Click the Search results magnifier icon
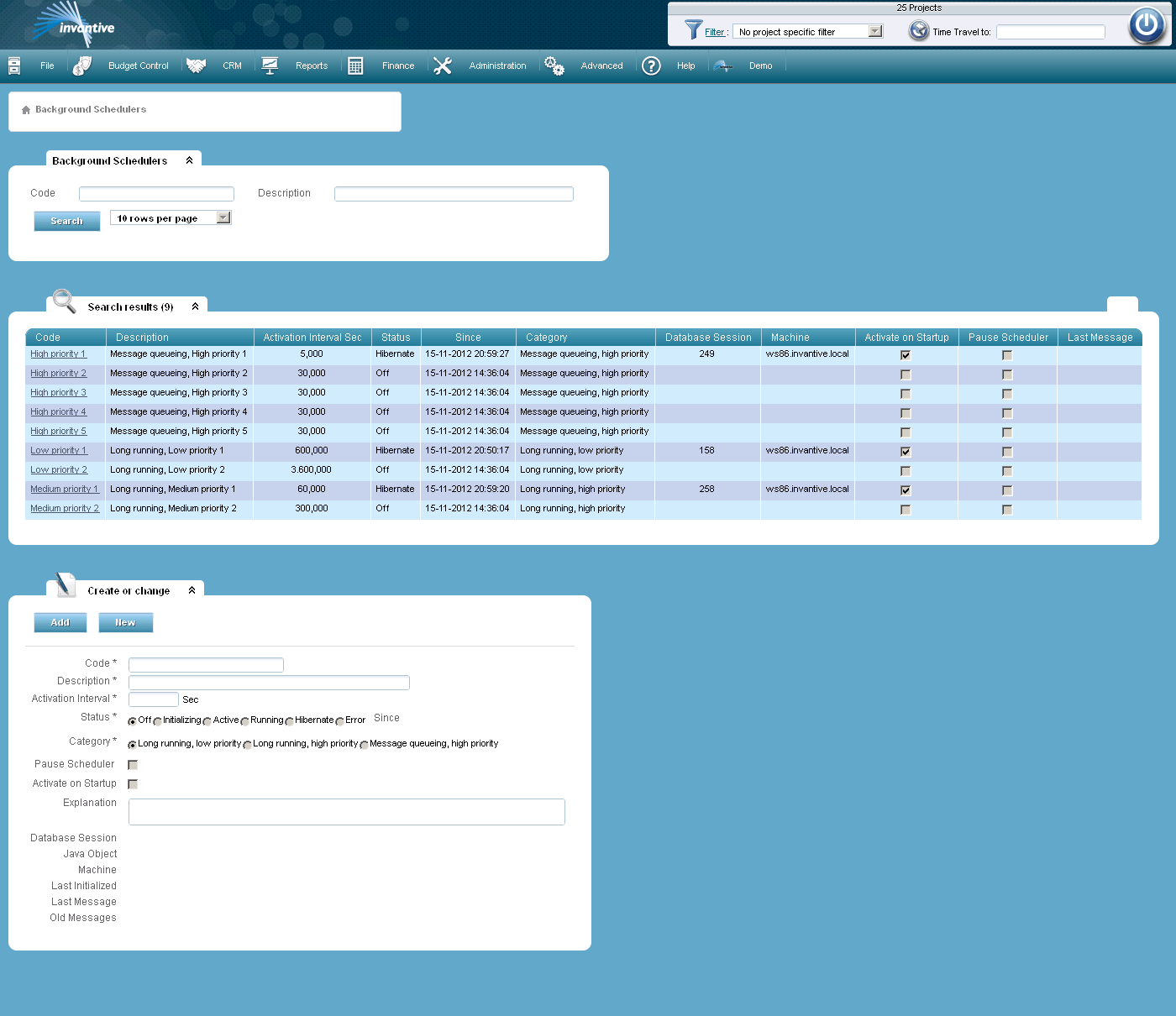 point(64,301)
